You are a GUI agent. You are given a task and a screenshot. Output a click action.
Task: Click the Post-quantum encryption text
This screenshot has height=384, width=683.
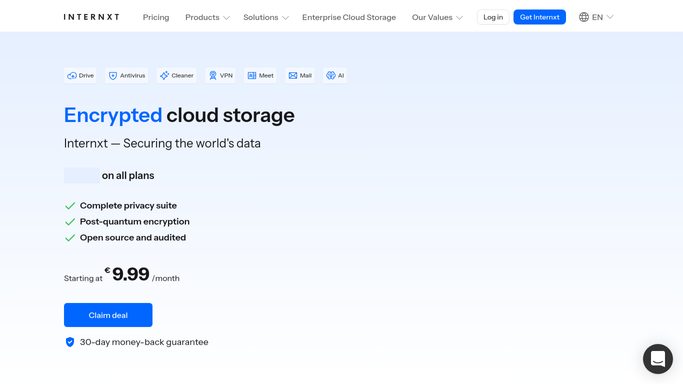(x=135, y=222)
